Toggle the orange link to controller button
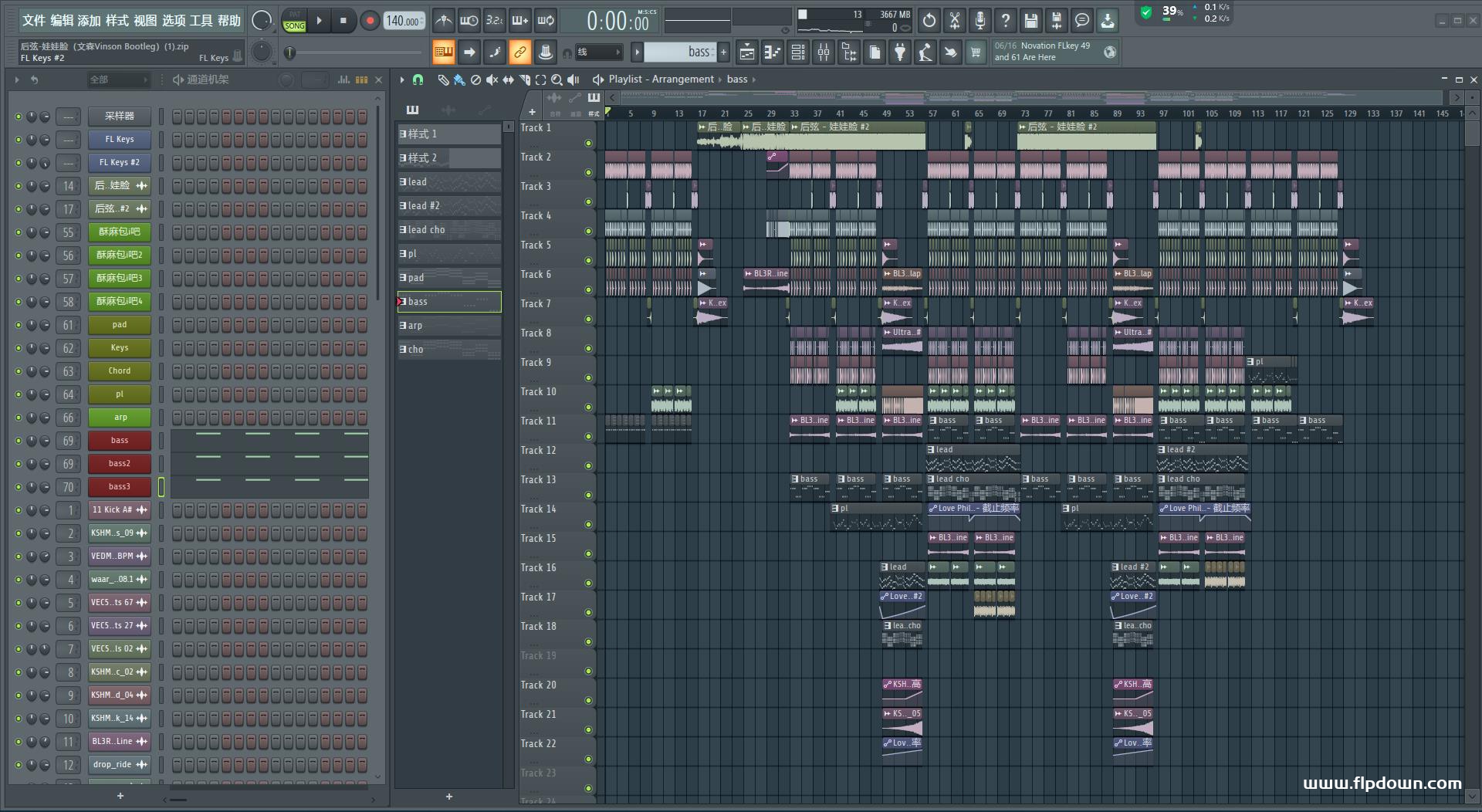 (x=519, y=52)
